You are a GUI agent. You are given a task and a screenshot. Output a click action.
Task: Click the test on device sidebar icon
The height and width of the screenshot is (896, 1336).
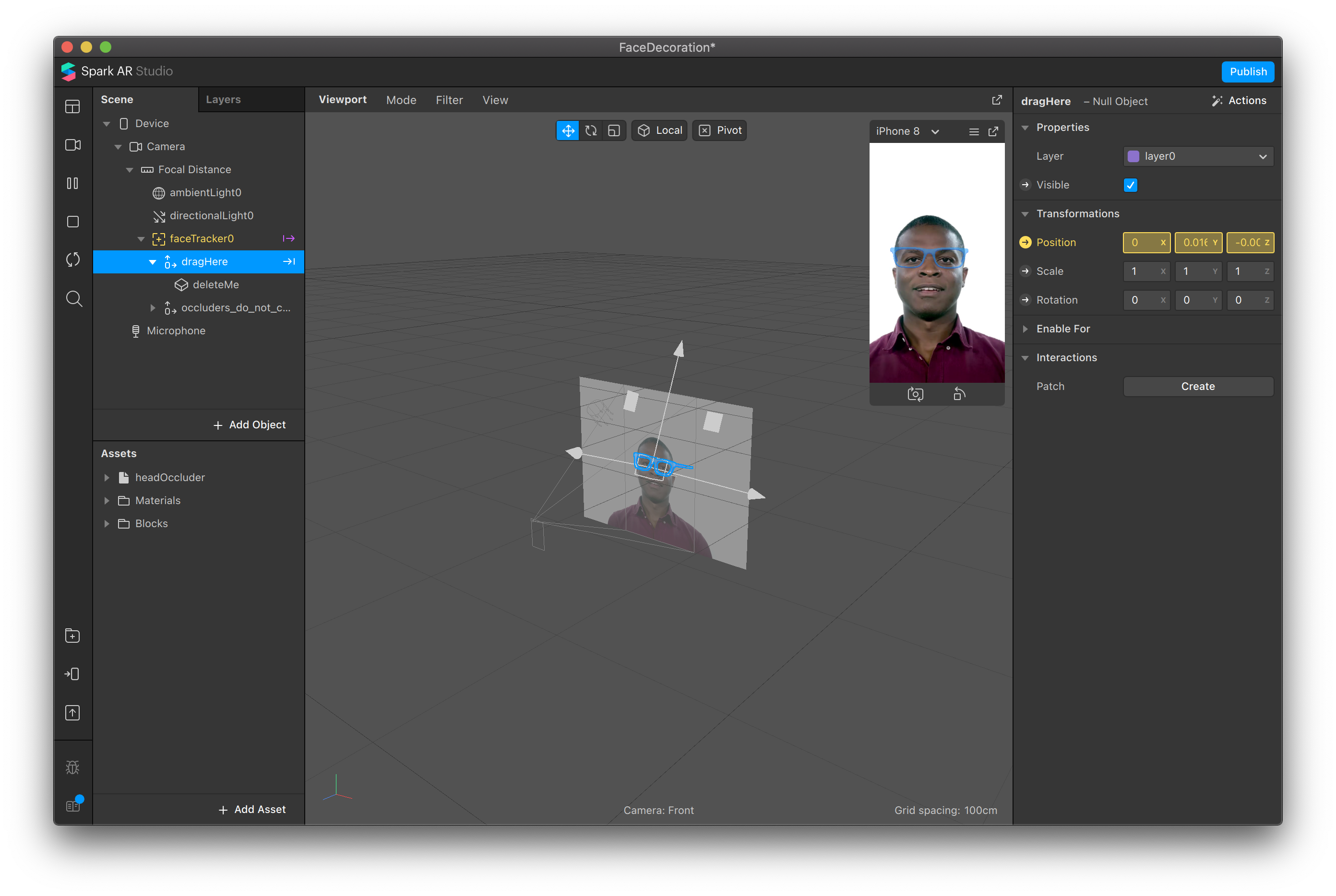72,674
